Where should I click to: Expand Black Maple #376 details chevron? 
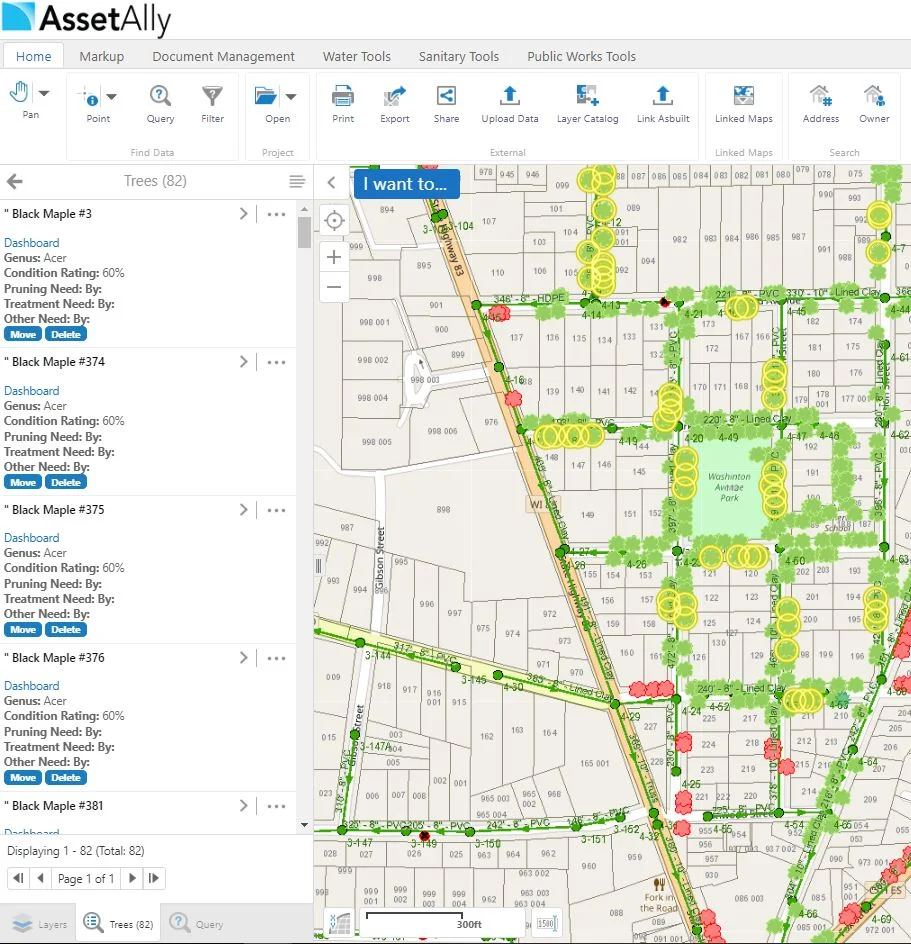coord(243,658)
